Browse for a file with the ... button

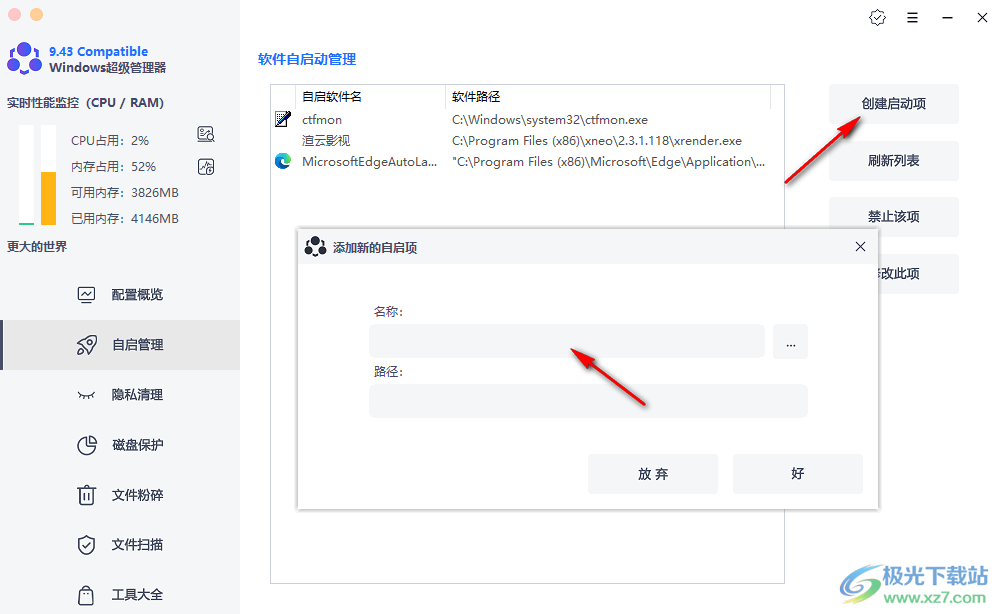(x=790, y=341)
